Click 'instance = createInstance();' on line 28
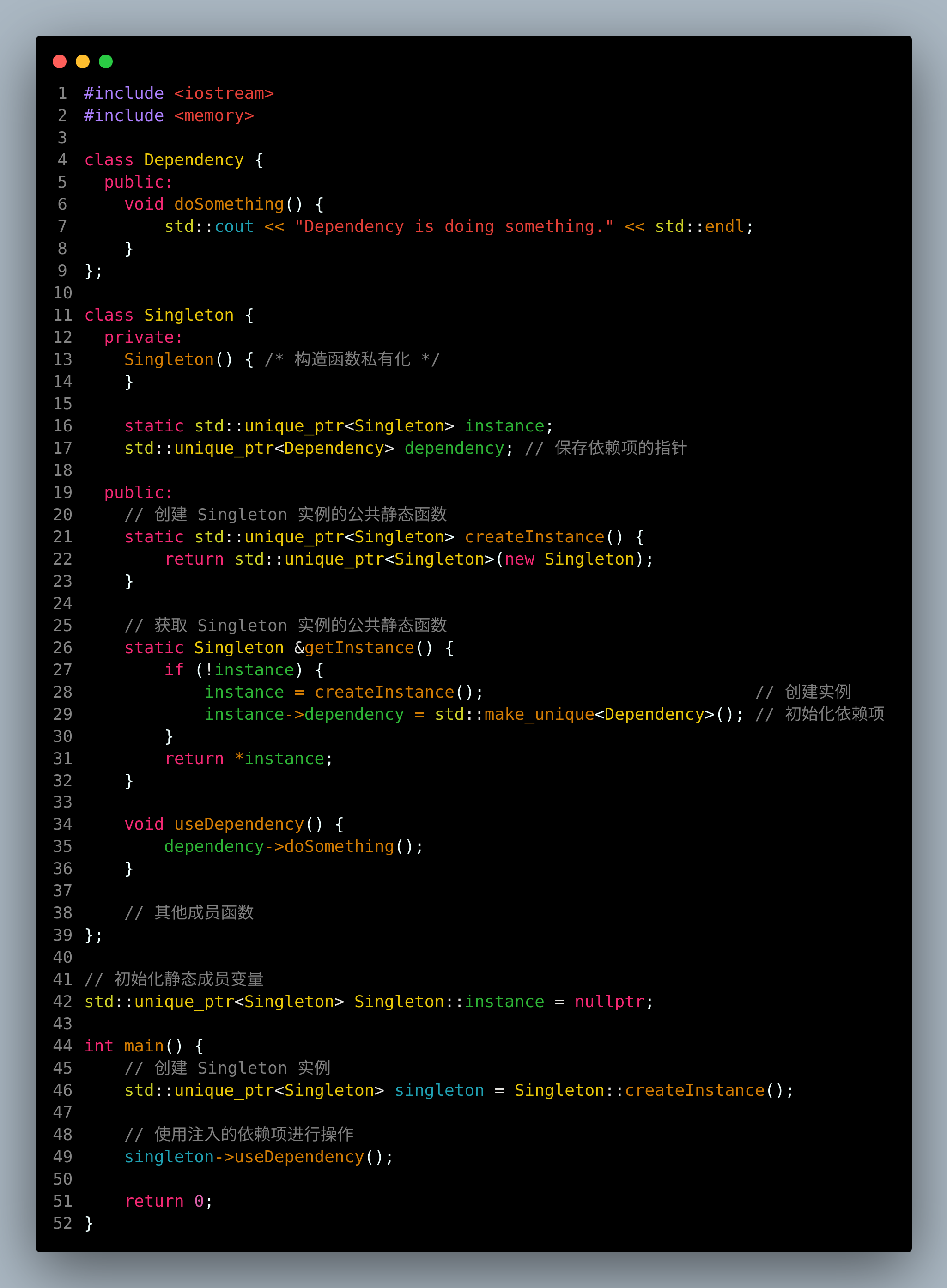The height and width of the screenshot is (1288, 947). click(344, 693)
